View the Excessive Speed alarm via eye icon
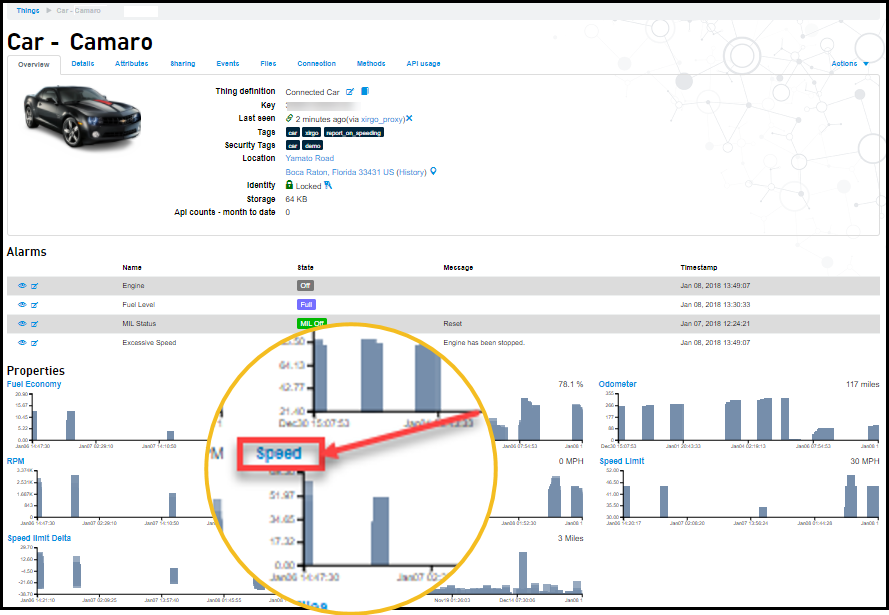The image size is (889, 615). (x=22, y=342)
